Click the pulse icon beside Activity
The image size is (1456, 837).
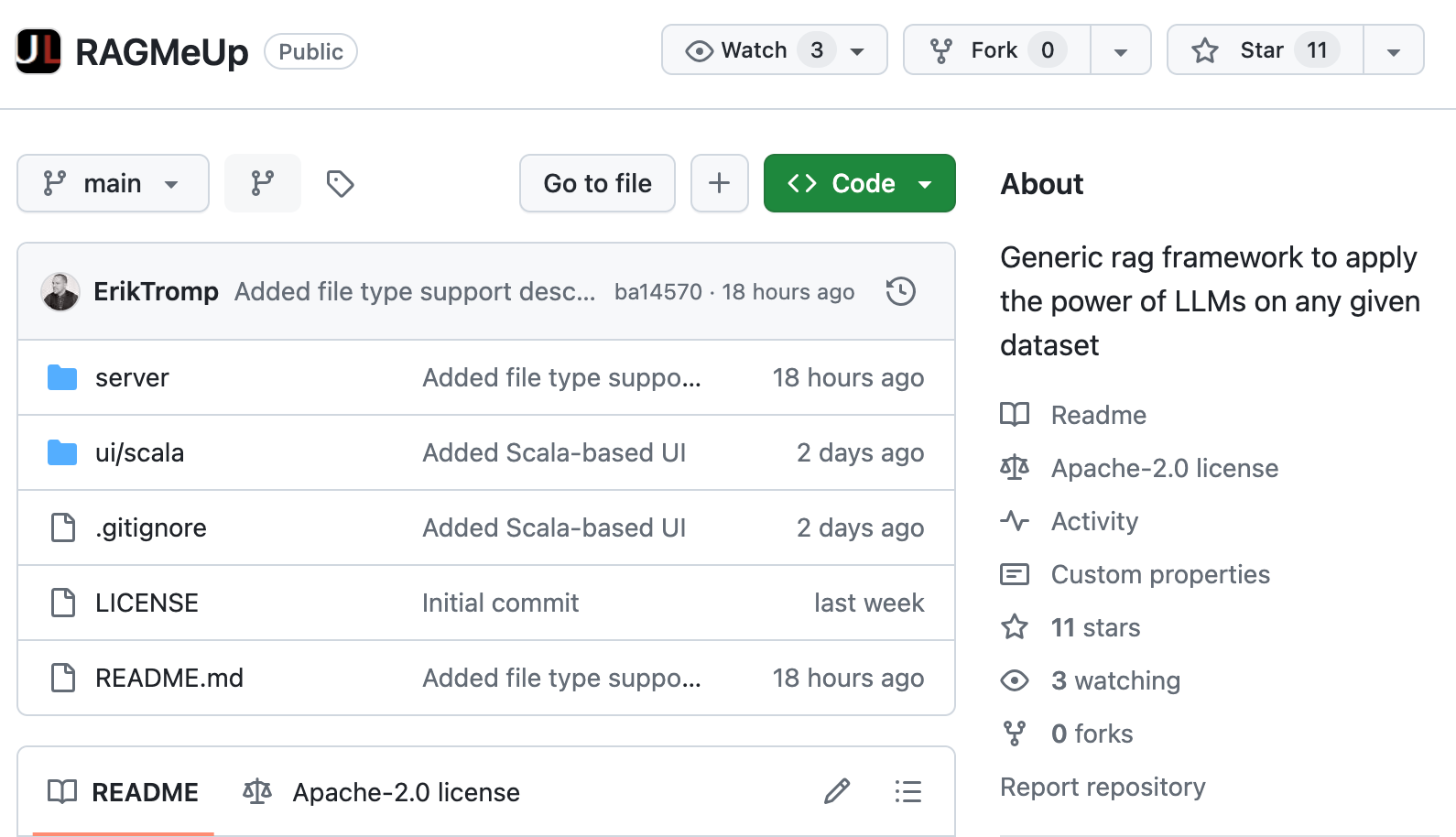(1015, 521)
